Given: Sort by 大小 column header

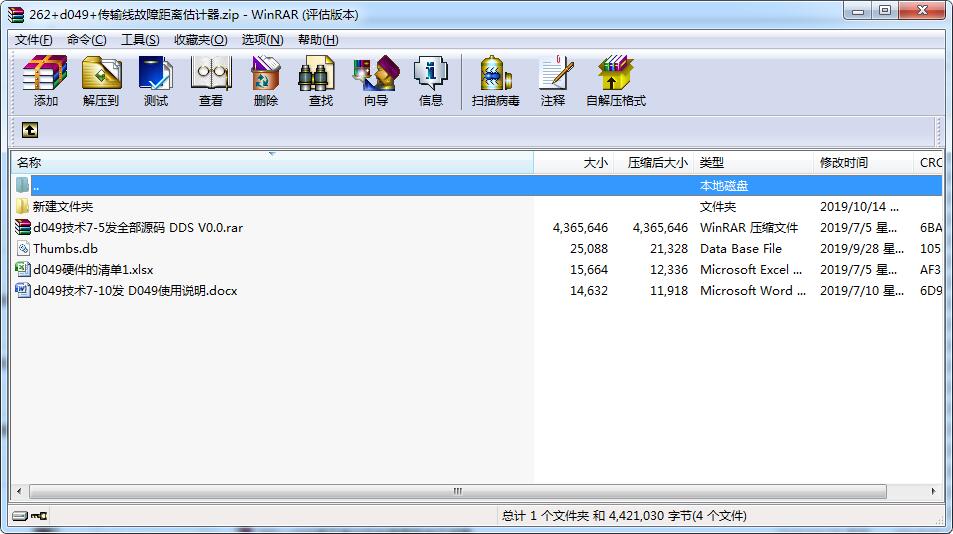Looking at the screenshot, I should coord(573,163).
